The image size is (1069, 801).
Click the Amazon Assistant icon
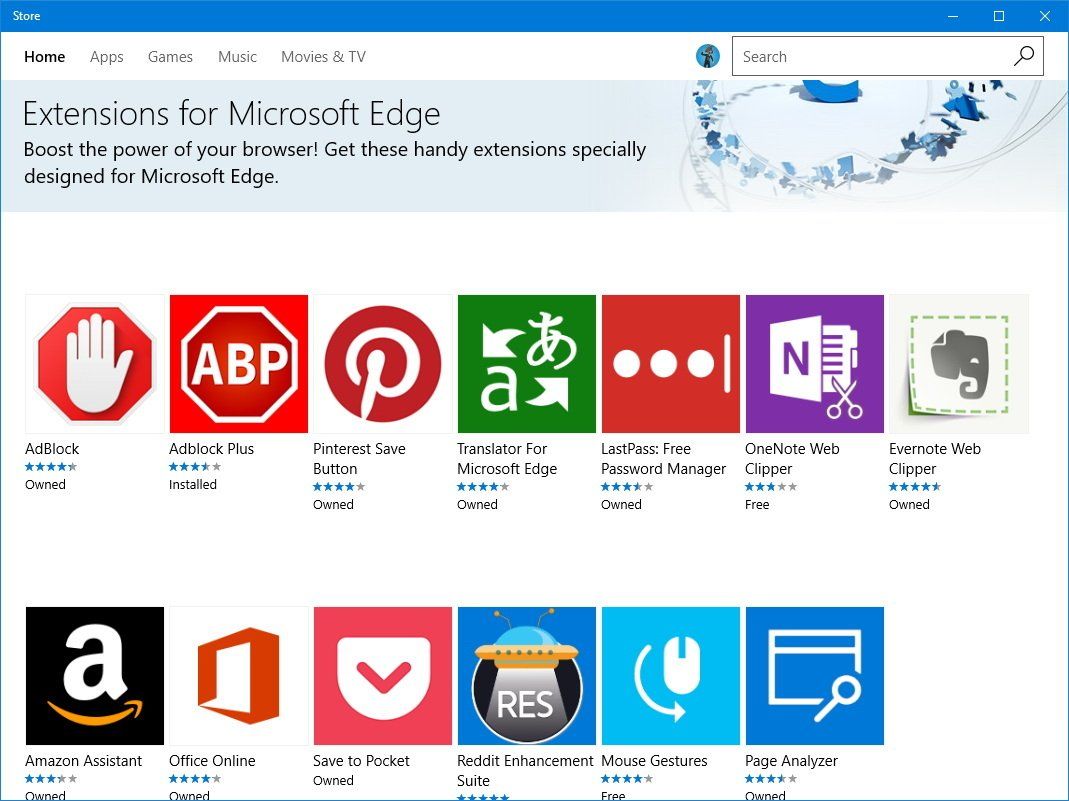(94, 675)
